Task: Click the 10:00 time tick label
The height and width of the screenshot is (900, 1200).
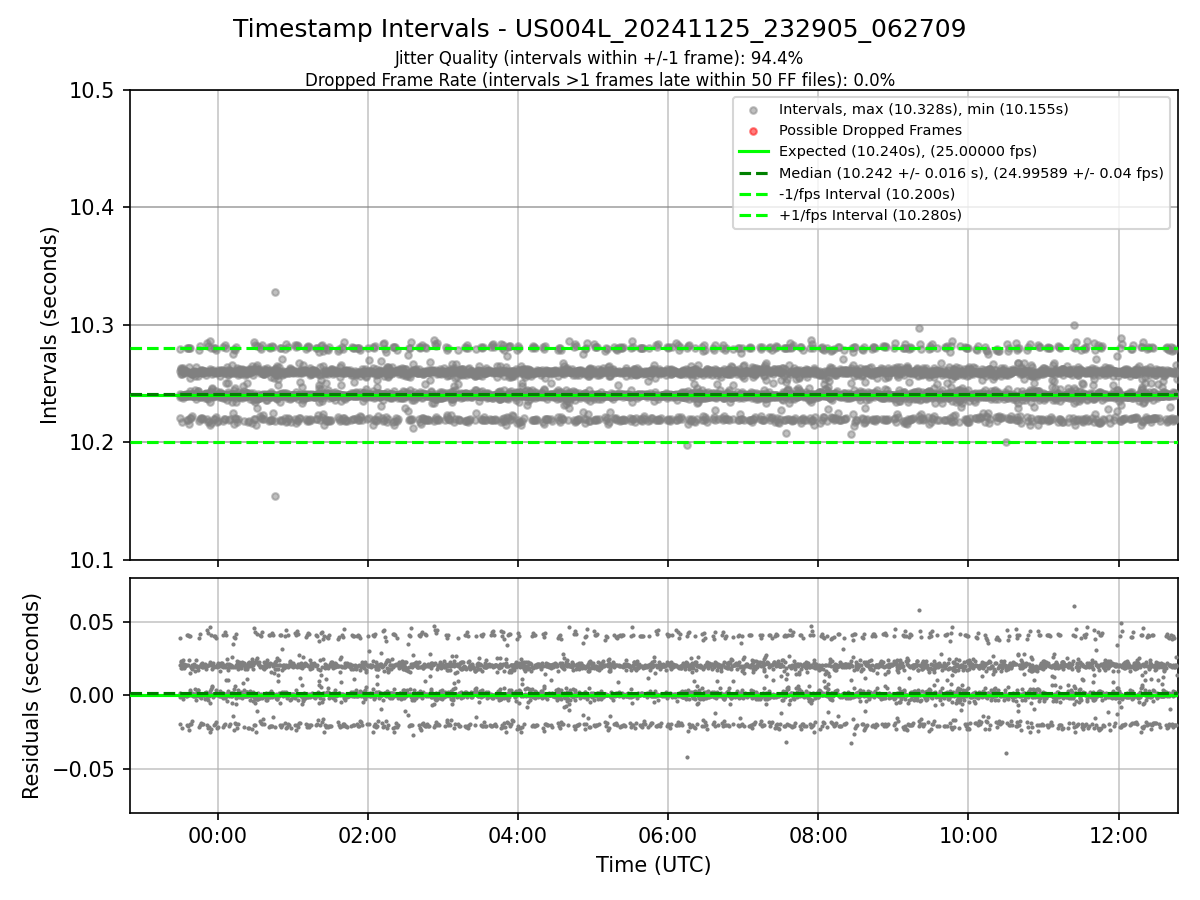Action: point(968,835)
